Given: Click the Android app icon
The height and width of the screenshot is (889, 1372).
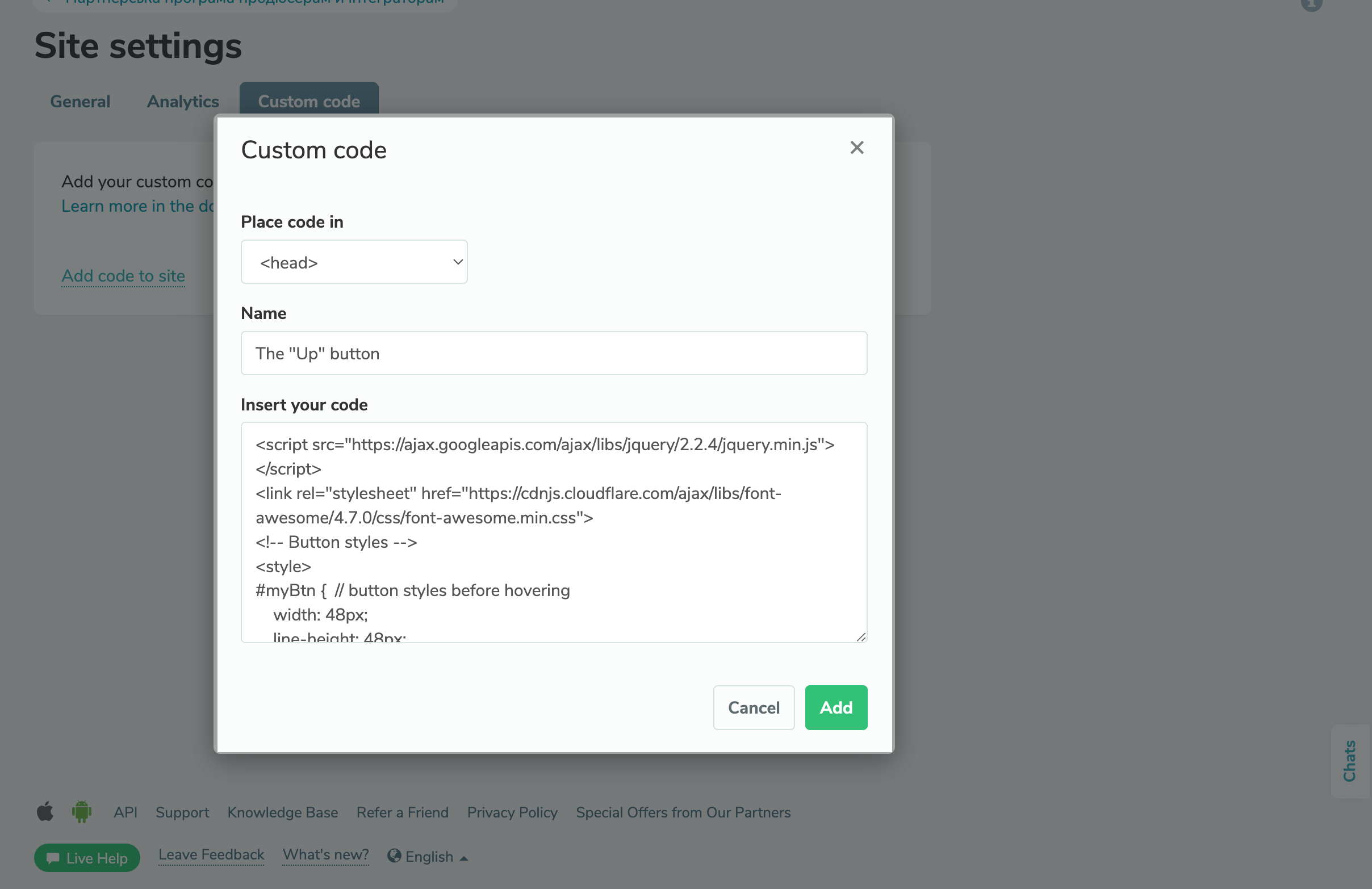Looking at the screenshot, I should tap(82, 812).
